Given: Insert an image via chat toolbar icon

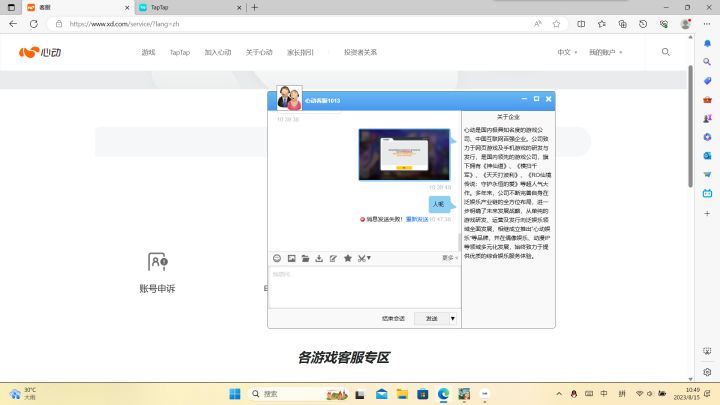Looking at the screenshot, I should pos(291,258).
